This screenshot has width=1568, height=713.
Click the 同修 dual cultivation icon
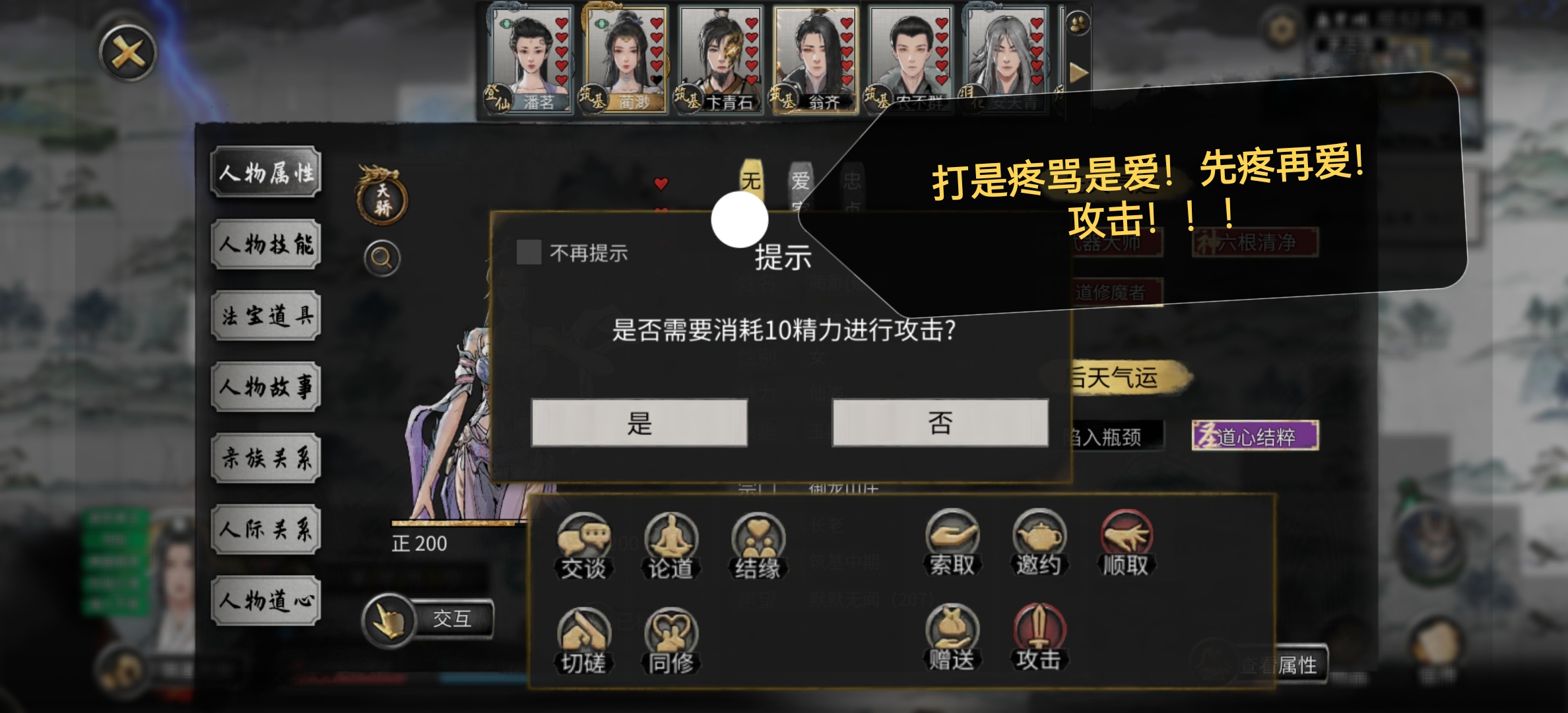(x=670, y=642)
